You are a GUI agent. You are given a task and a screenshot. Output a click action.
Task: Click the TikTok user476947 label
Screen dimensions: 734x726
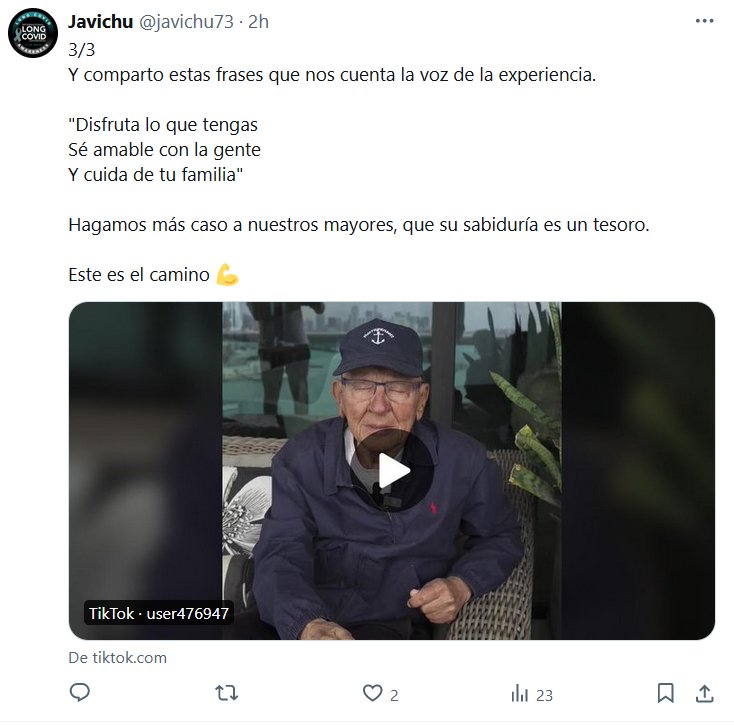159,613
